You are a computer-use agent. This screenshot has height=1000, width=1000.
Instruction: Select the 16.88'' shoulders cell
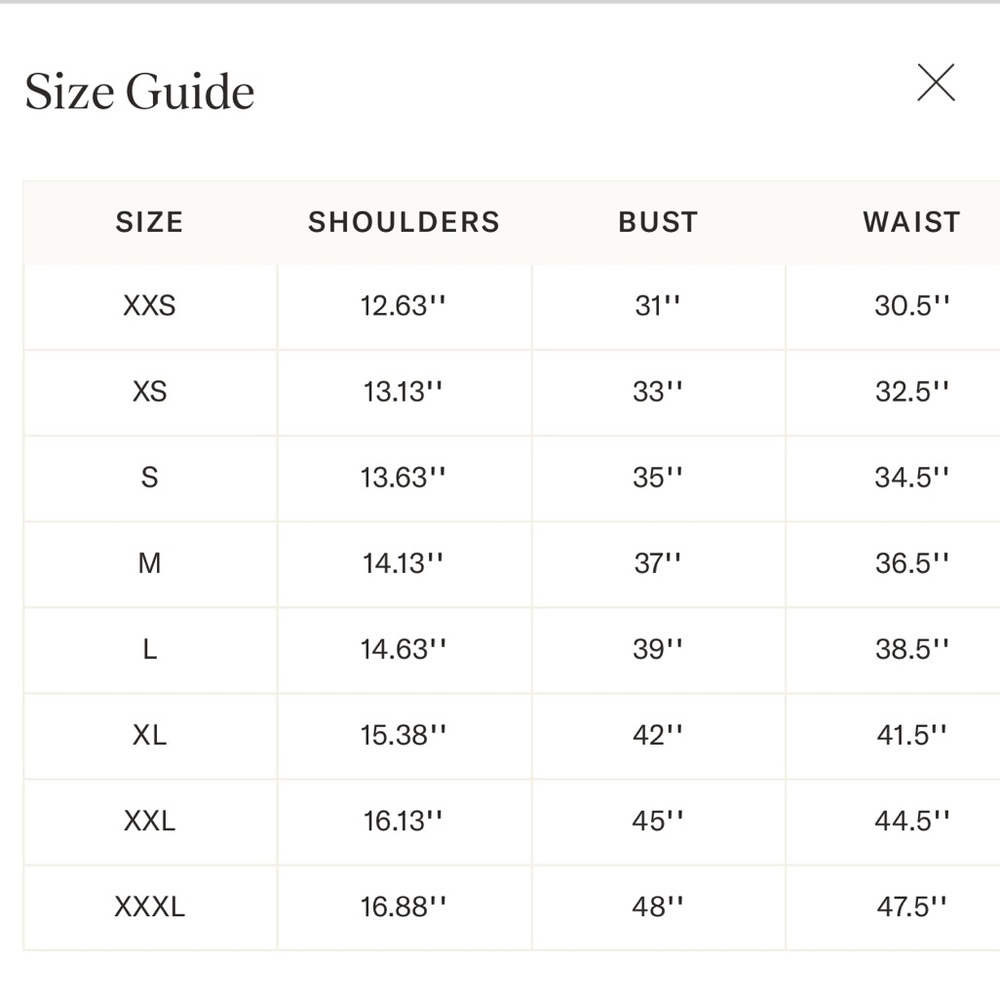point(404,906)
